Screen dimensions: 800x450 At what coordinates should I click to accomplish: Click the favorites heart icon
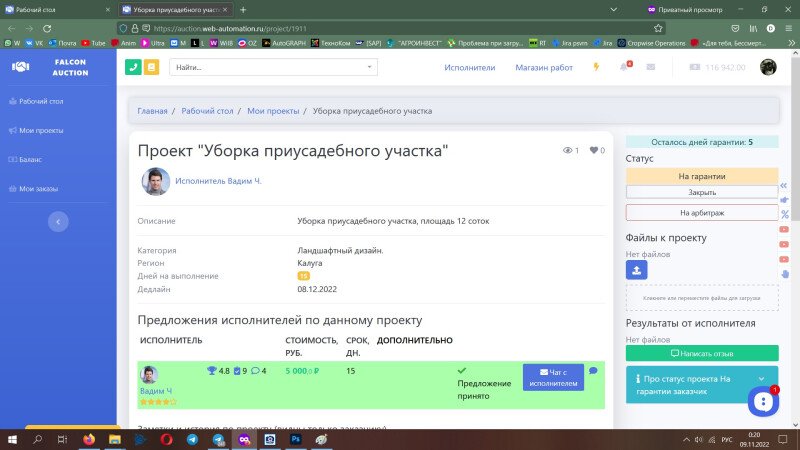[x=593, y=150]
